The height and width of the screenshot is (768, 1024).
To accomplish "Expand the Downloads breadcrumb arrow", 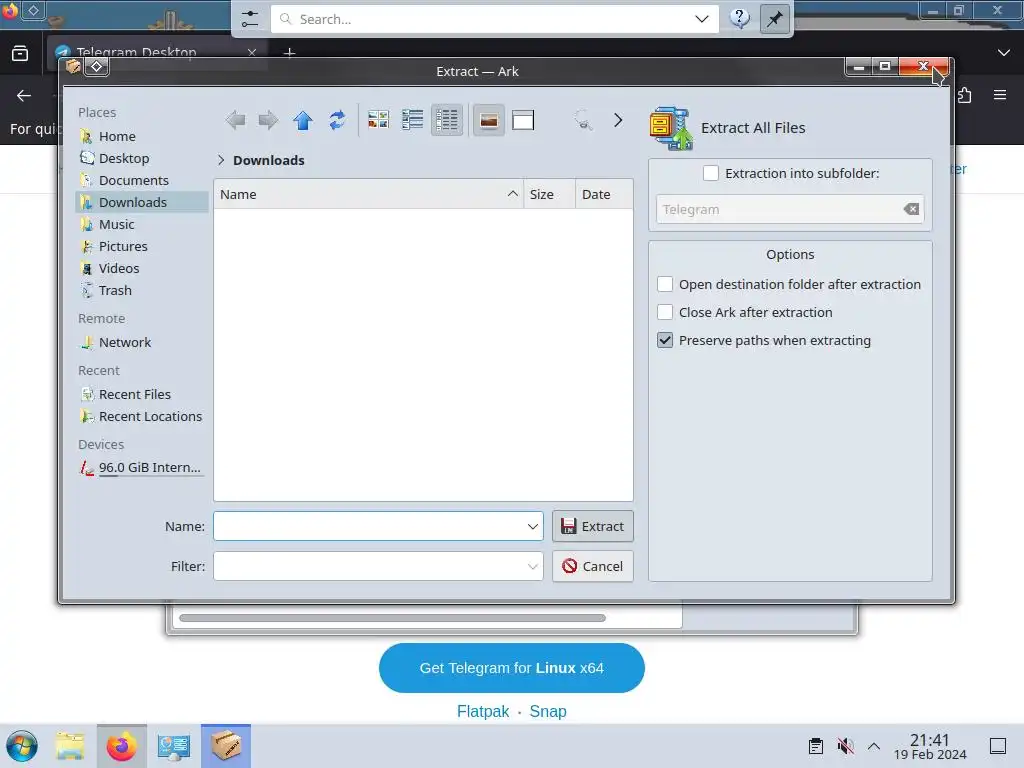I will [221, 160].
